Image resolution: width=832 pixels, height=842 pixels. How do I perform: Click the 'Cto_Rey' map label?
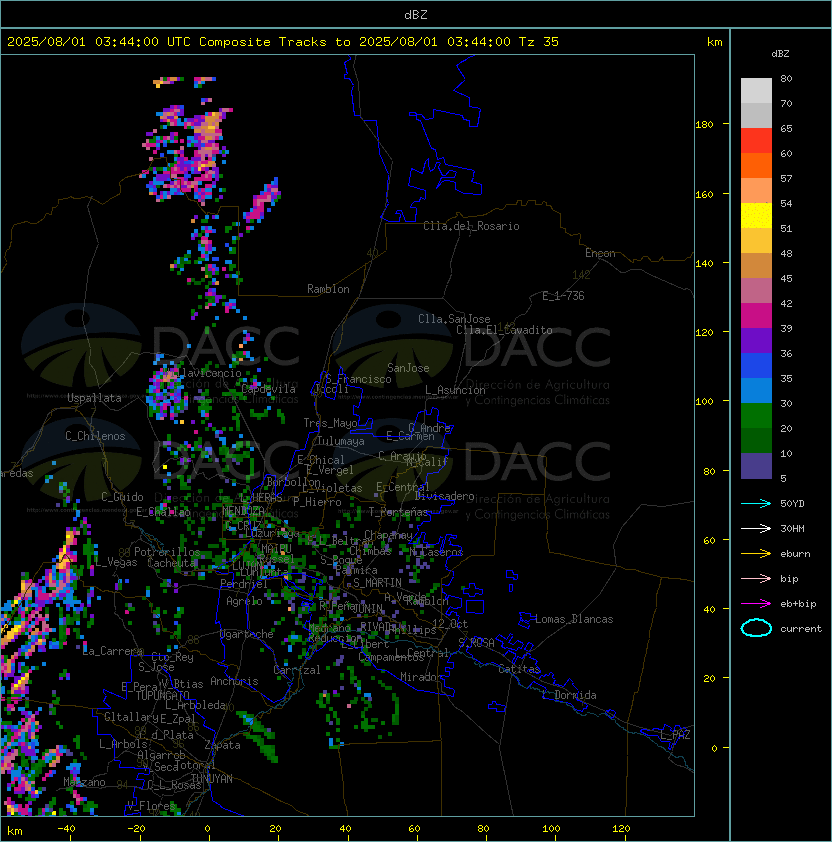172,657
